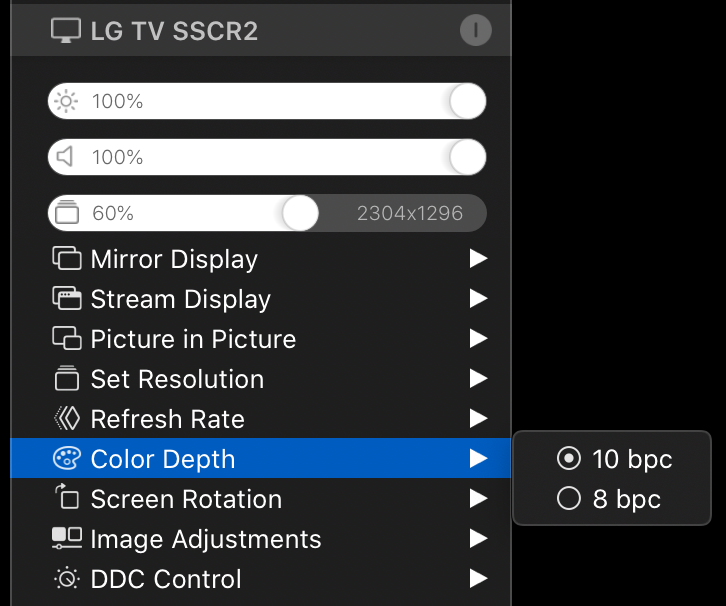Click the Screen Rotation icon
Image resolution: width=726 pixels, height=606 pixels.
[66, 498]
